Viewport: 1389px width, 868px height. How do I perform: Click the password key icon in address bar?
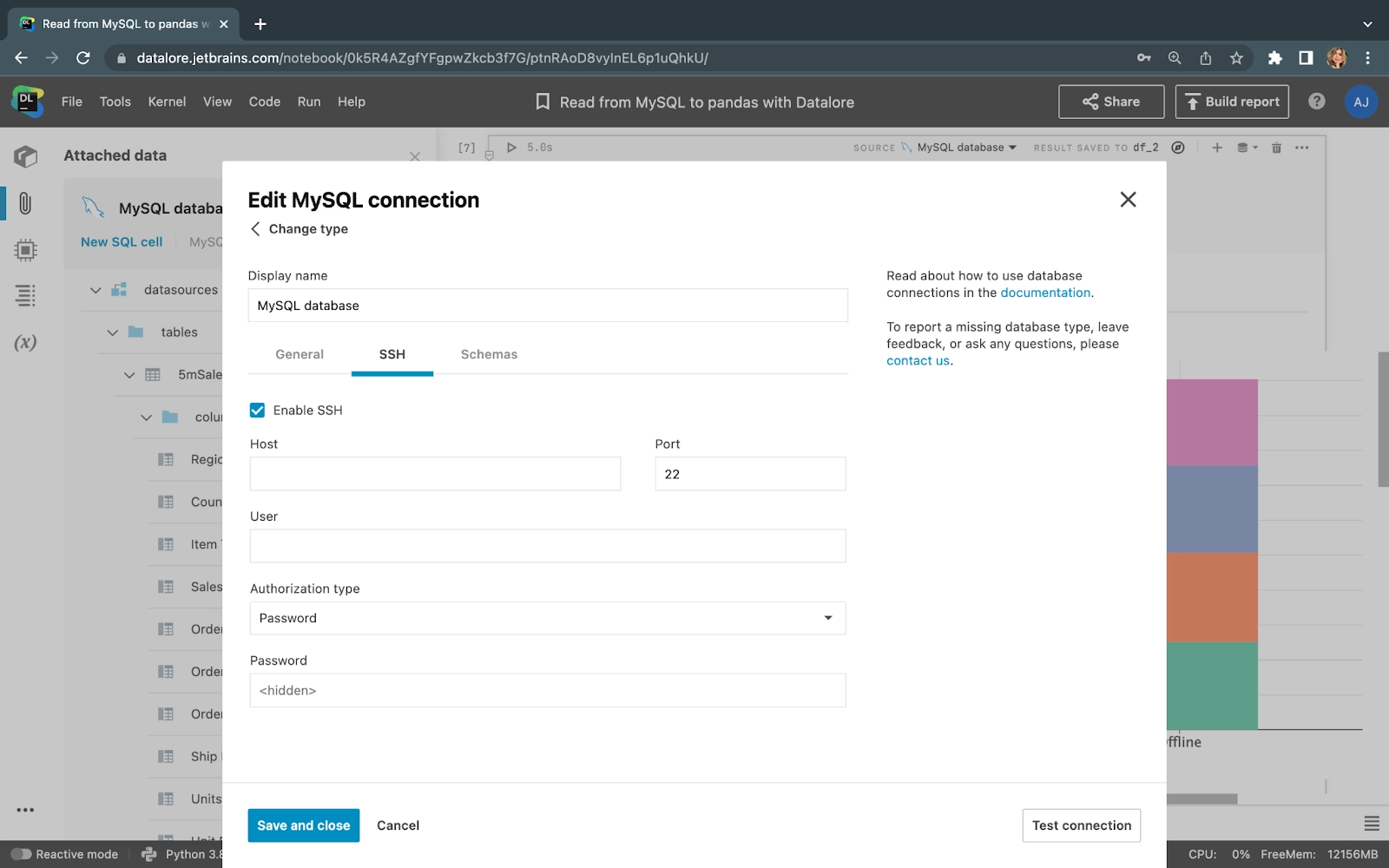click(1144, 58)
